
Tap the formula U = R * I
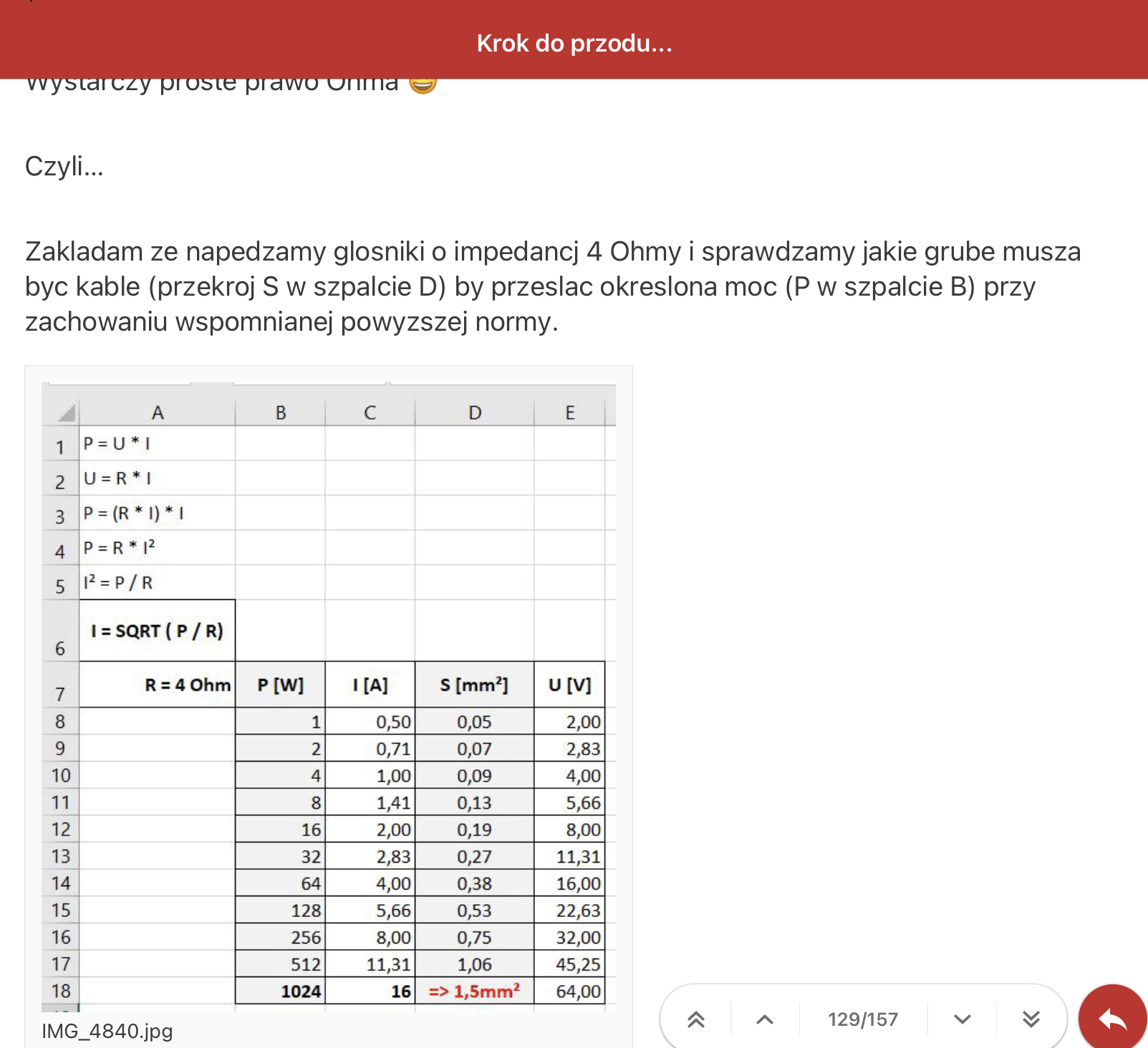(x=117, y=478)
